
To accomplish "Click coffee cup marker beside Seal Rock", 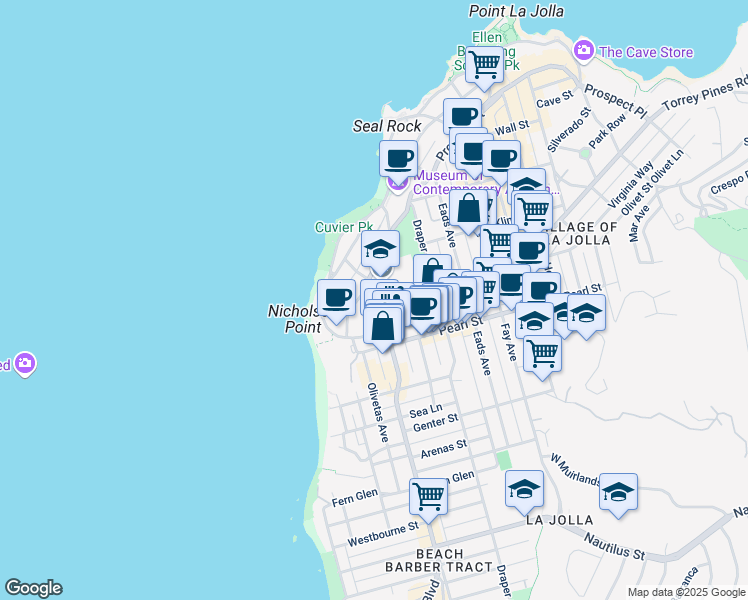I will point(399,161).
